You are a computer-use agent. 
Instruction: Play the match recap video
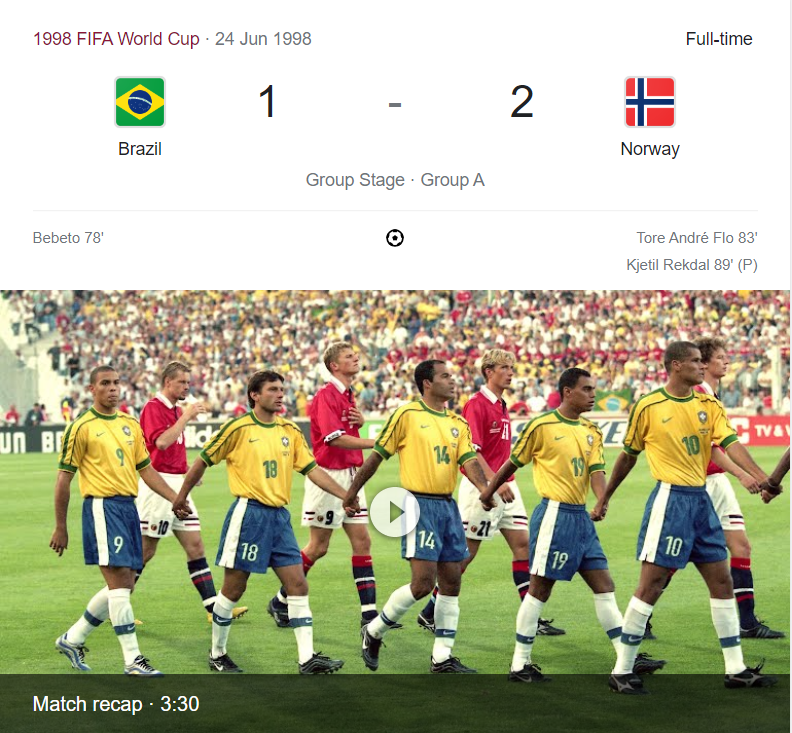tap(394, 512)
